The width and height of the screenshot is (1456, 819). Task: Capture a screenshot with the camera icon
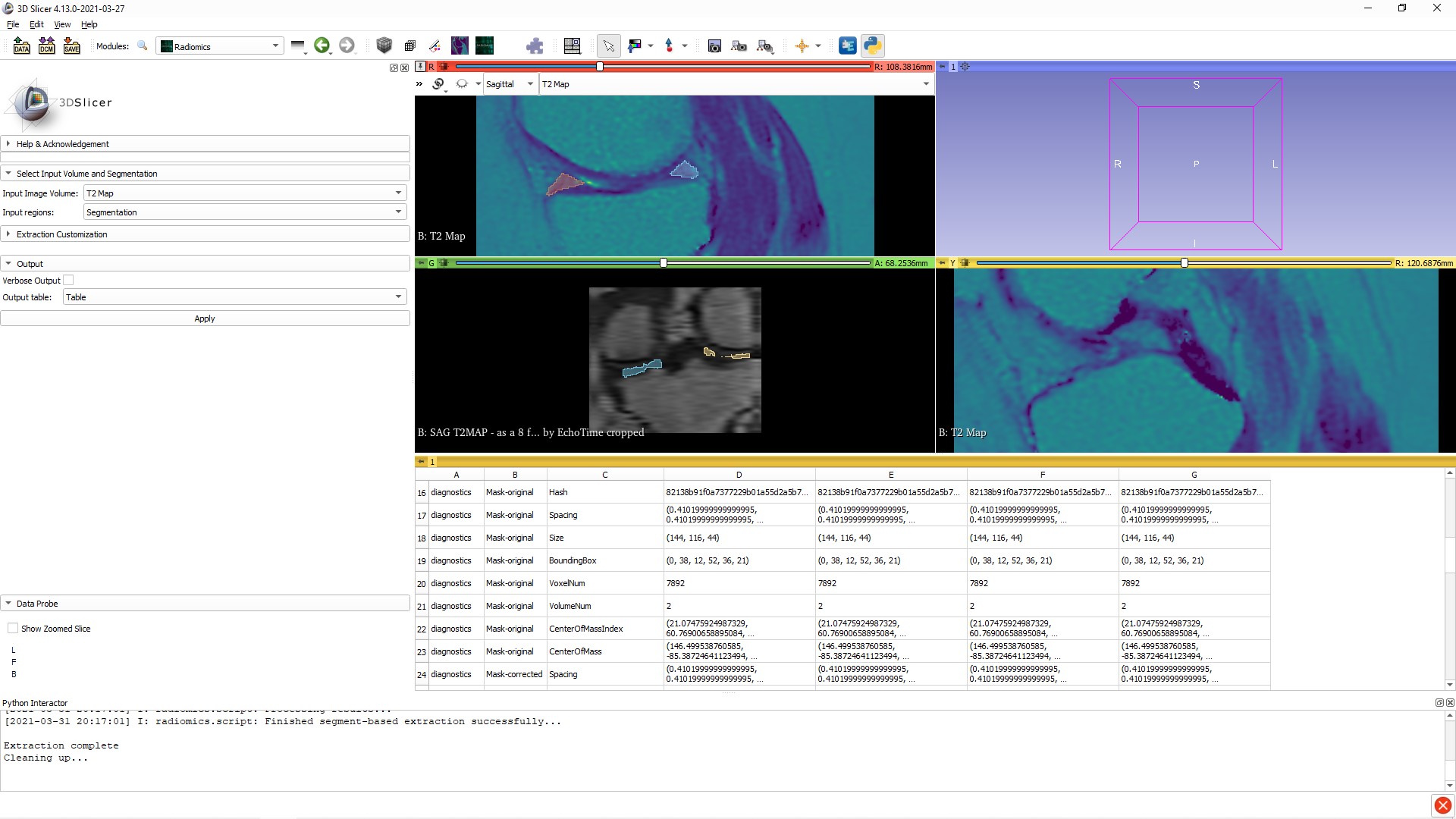click(x=714, y=45)
